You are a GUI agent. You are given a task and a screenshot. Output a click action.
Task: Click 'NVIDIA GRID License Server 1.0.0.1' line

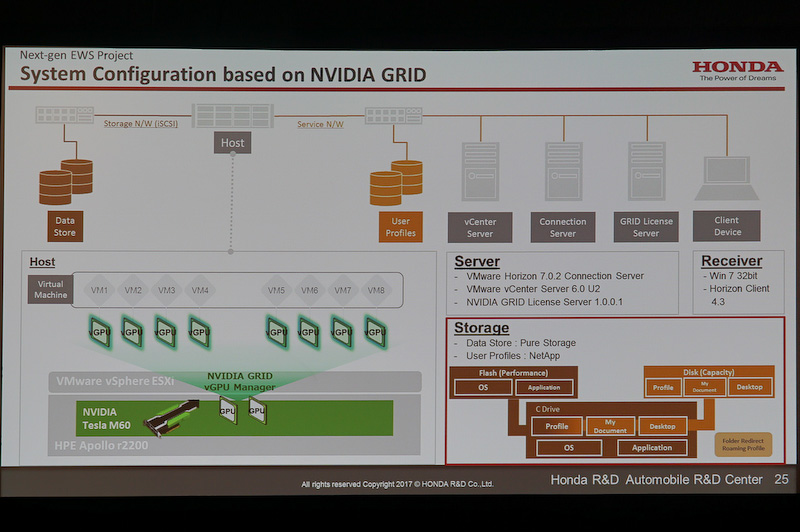(544, 302)
